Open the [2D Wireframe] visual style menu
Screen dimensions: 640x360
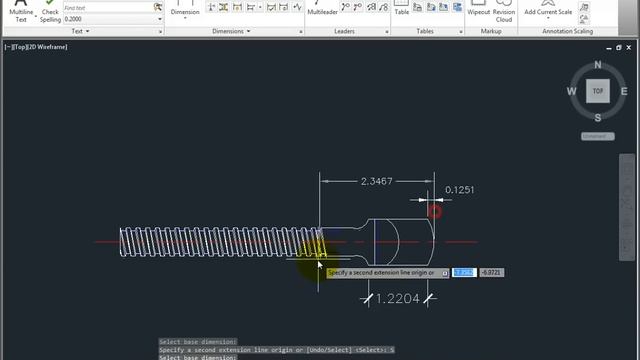tap(47, 47)
